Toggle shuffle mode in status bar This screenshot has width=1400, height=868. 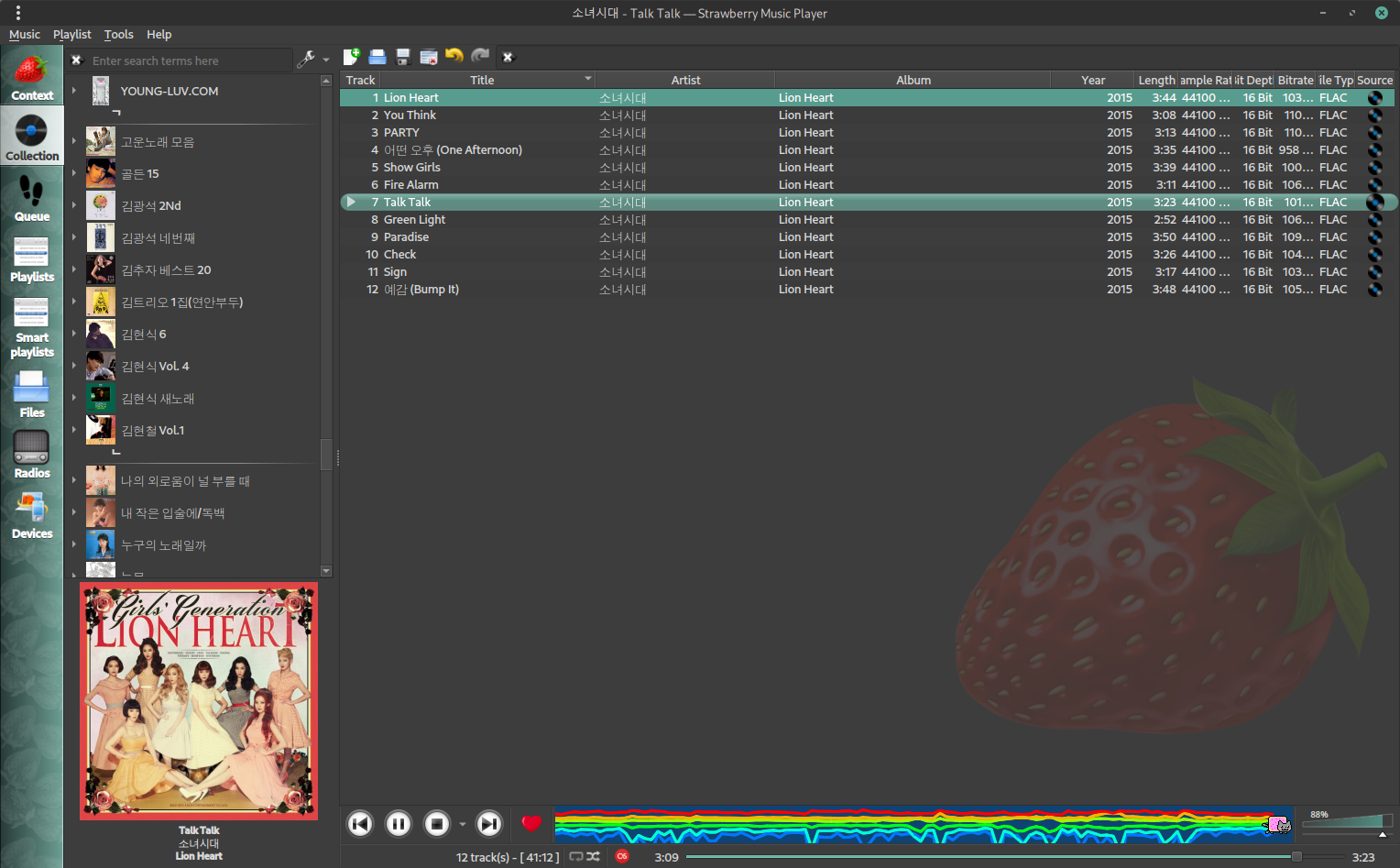click(594, 856)
